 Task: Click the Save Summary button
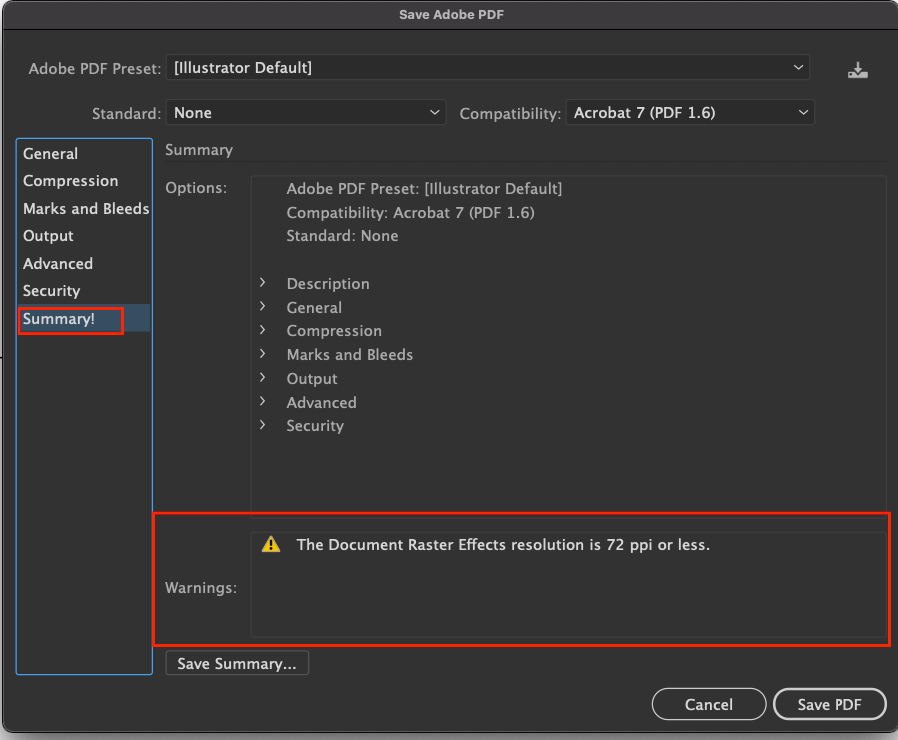point(236,662)
